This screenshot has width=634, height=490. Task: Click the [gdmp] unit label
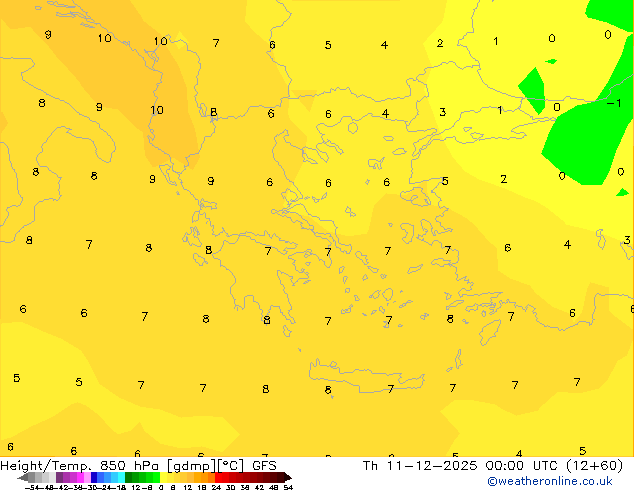[x=192, y=466]
